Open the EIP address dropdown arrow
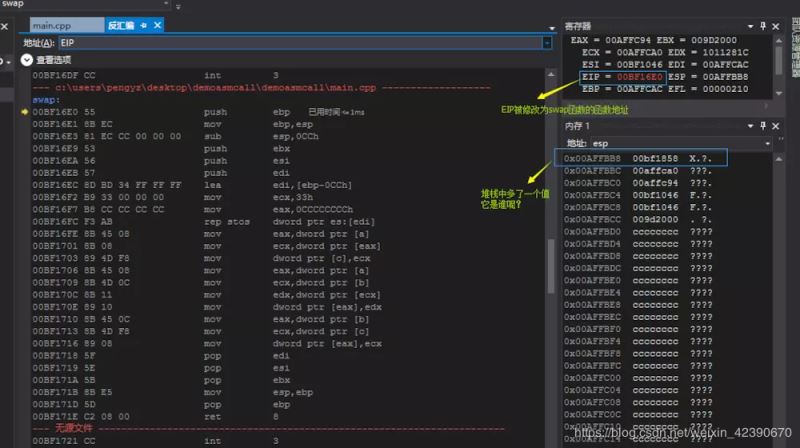800x448 pixels. click(x=546, y=42)
